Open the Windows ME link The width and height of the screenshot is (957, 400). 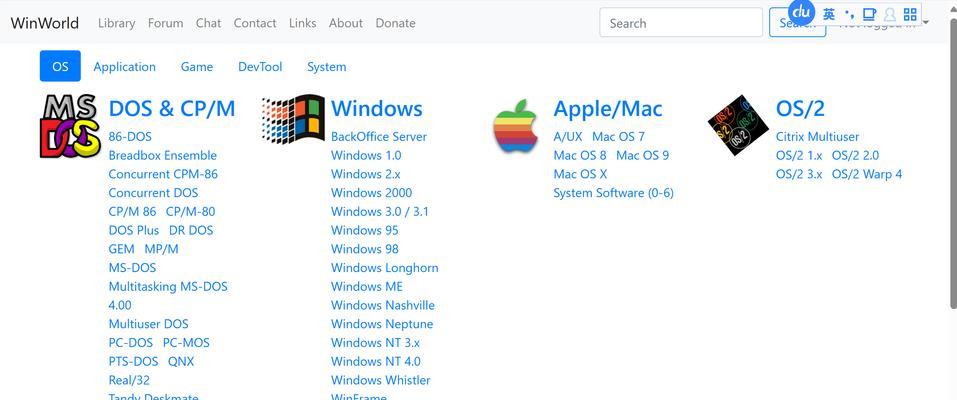[367, 287]
